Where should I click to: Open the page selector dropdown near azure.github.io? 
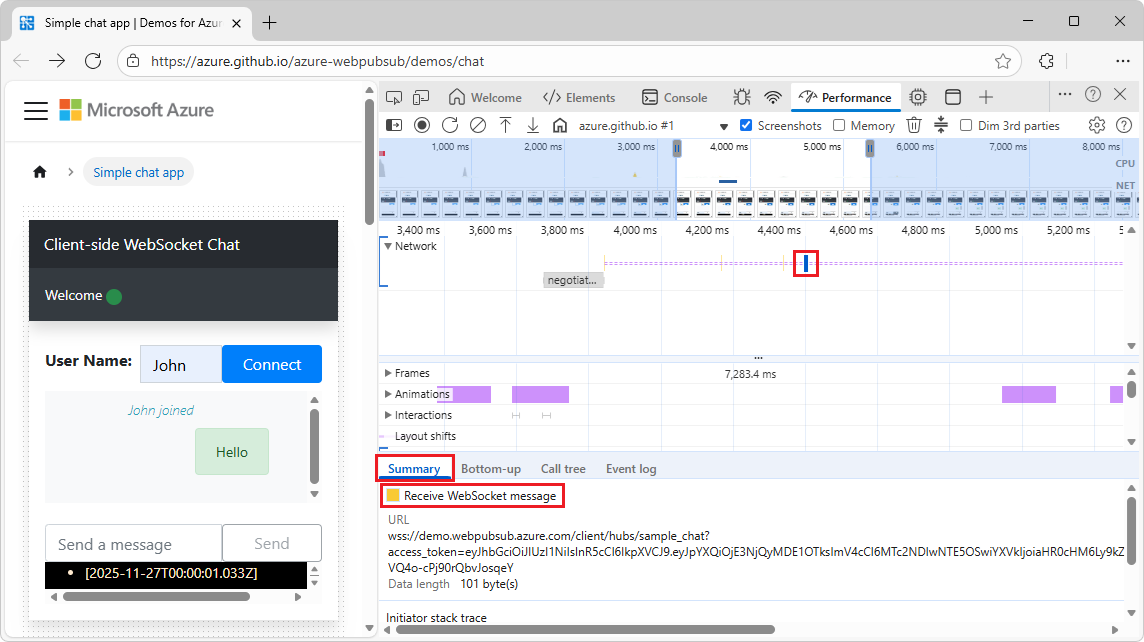coord(723,125)
